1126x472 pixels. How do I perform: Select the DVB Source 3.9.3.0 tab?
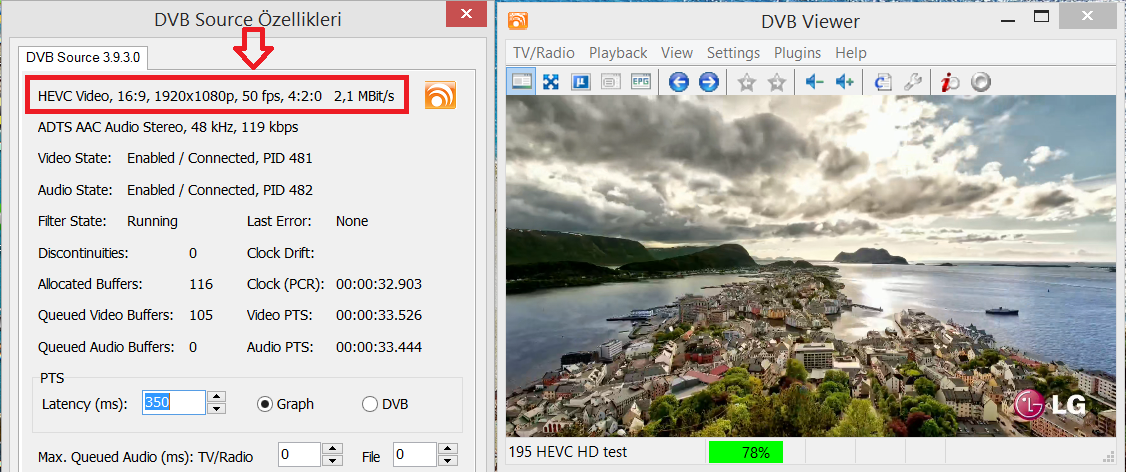tap(83, 57)
